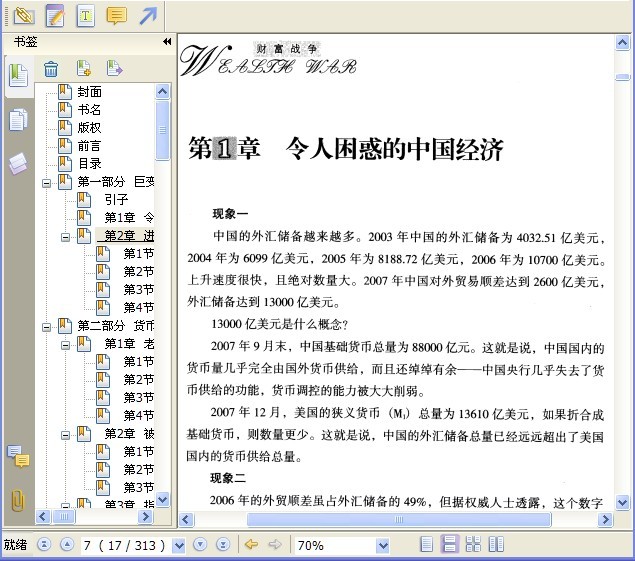635x561 pixels.
Task: Collapse the 第2章 进 bookmark node
Action: point(65,237)
